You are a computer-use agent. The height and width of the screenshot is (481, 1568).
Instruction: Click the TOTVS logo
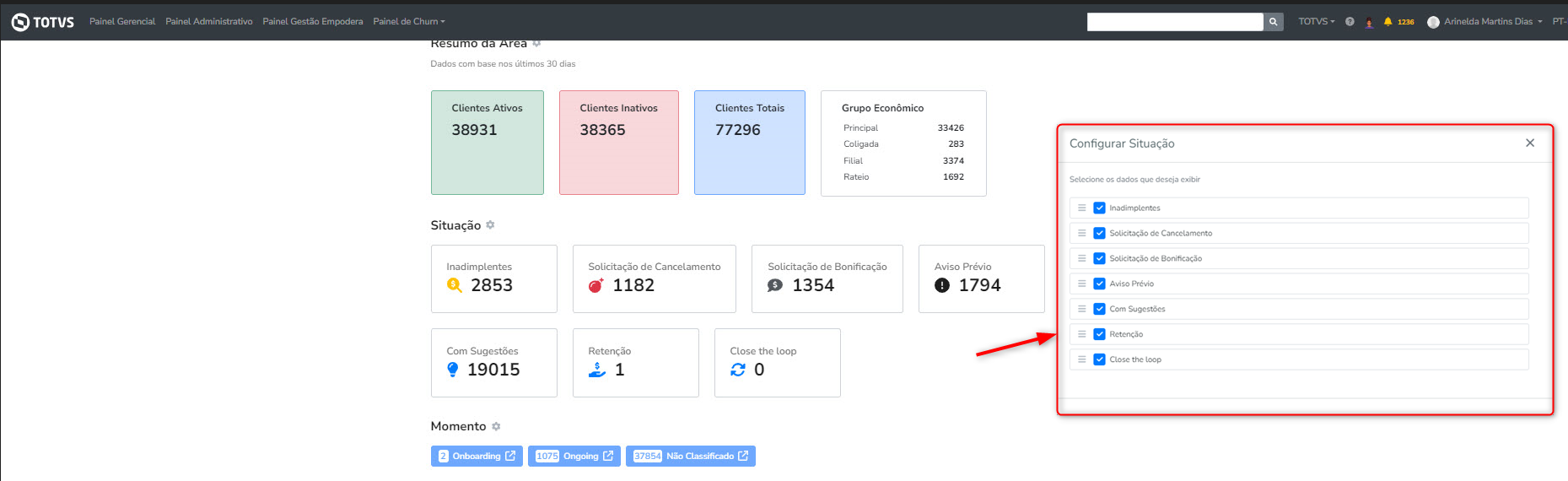click(x=43, y=22)
